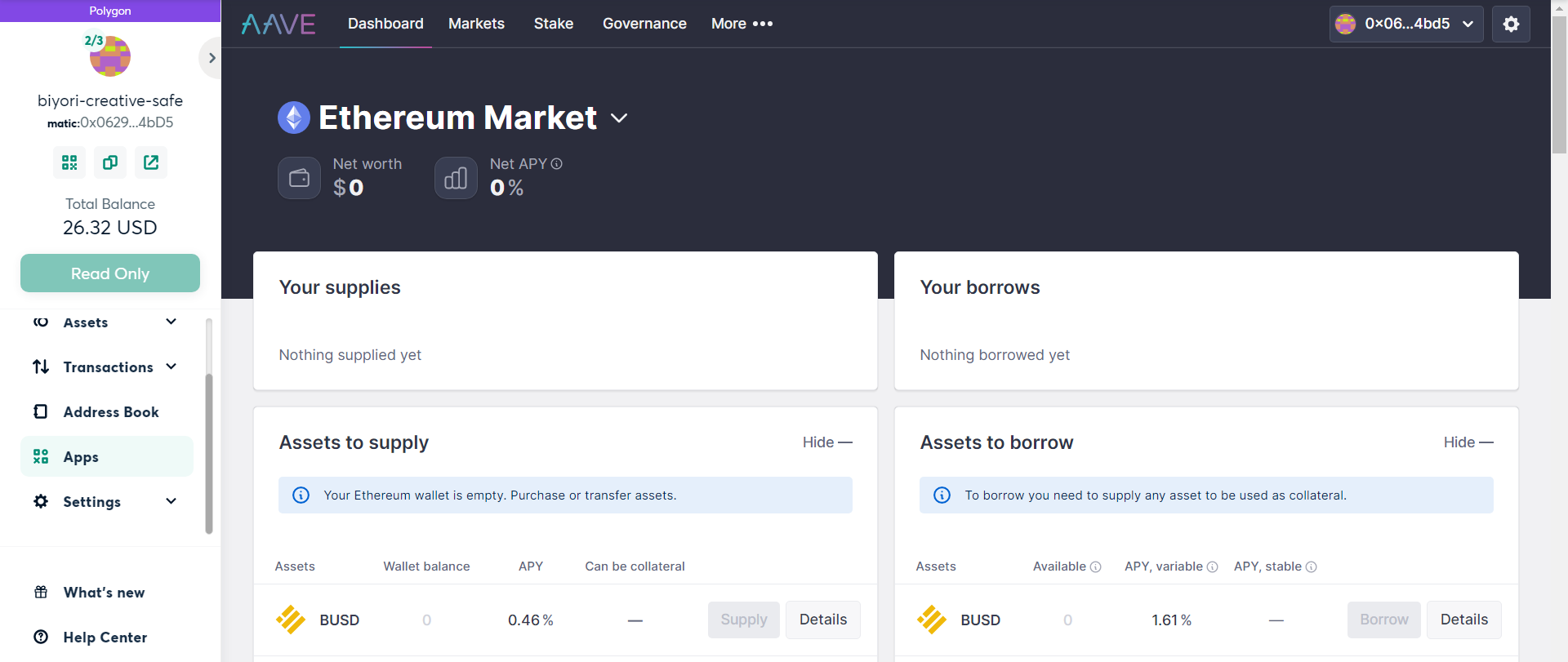This screenshot has height=662, width=1568.
Task: Open the More menu dots
Action: (763, 24)
